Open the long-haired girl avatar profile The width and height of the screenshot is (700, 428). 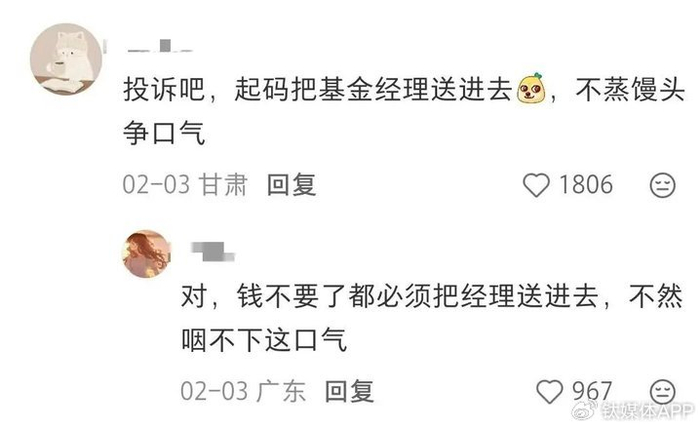[146, 254]
